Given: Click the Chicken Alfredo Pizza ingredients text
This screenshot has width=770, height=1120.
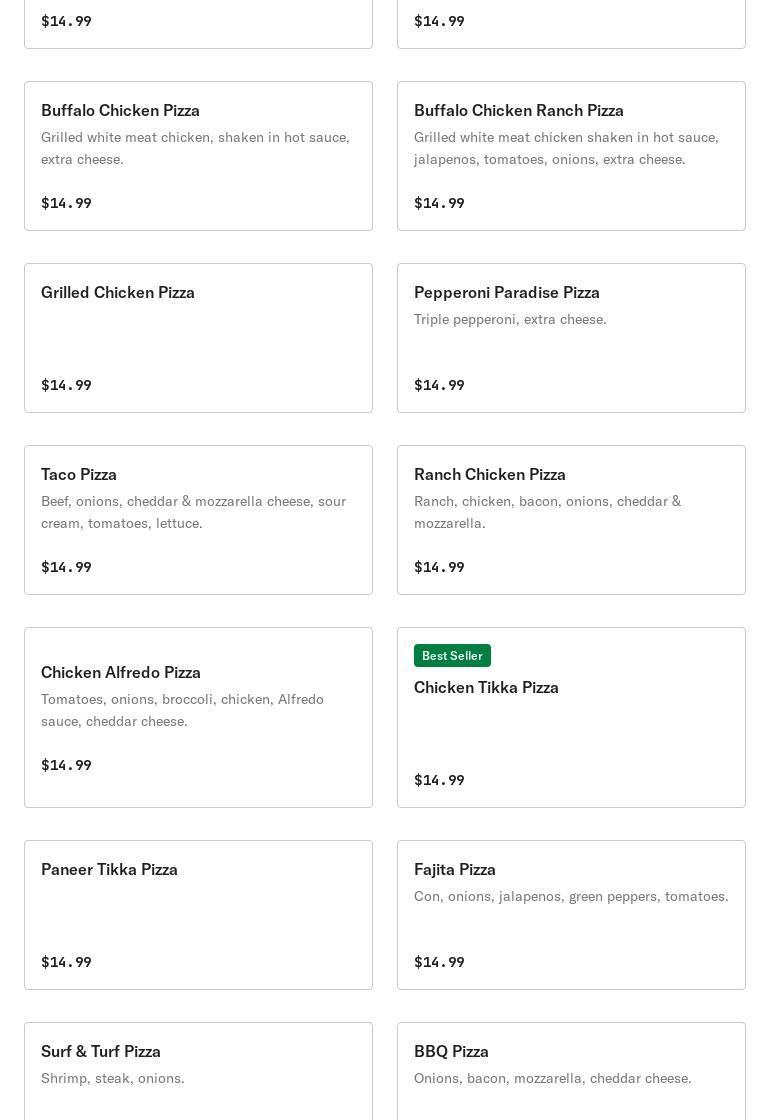Looking at the screenshot, I should click(x=182, y=710).
